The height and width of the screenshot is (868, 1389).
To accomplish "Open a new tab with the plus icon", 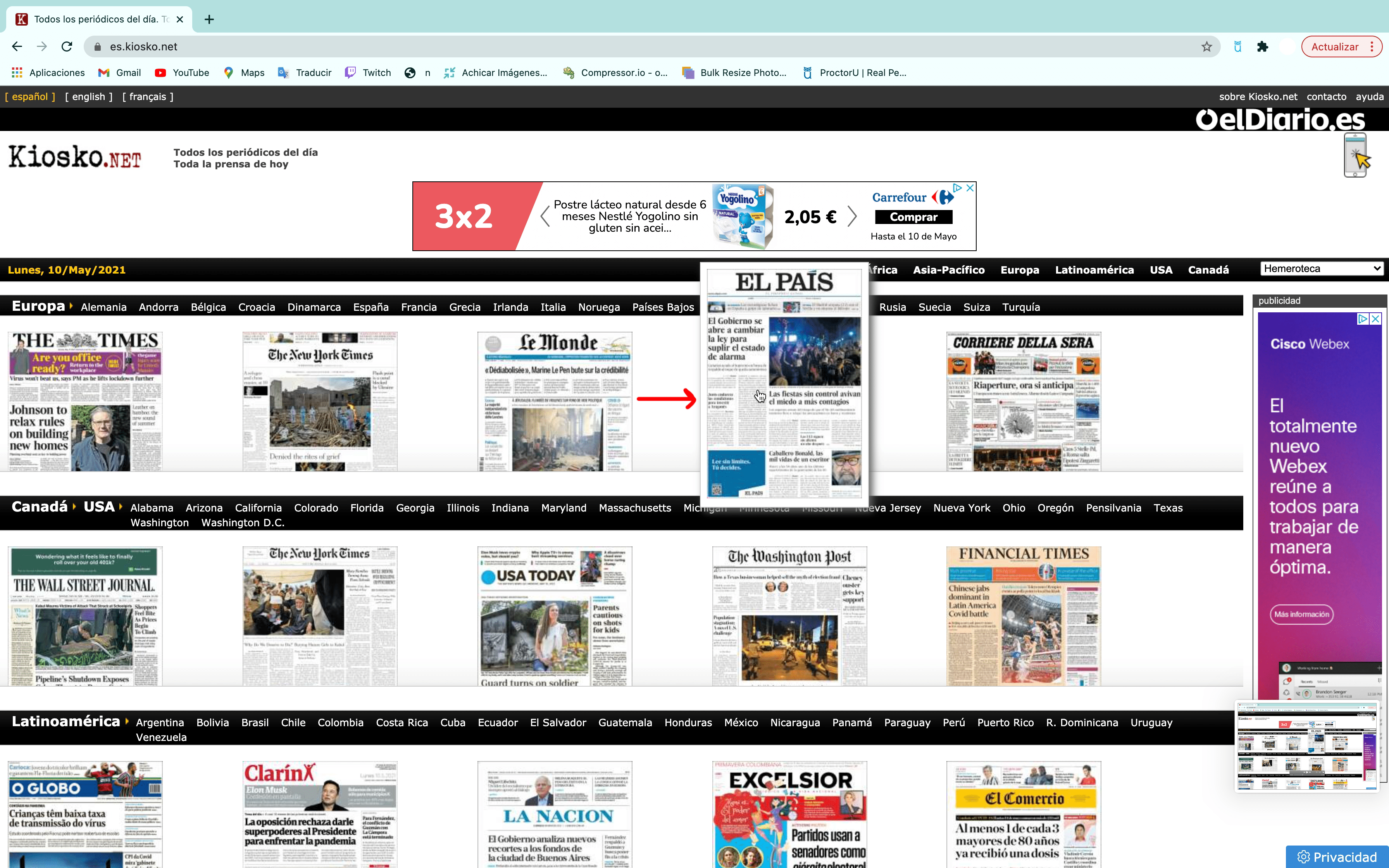I will point(210,19).
